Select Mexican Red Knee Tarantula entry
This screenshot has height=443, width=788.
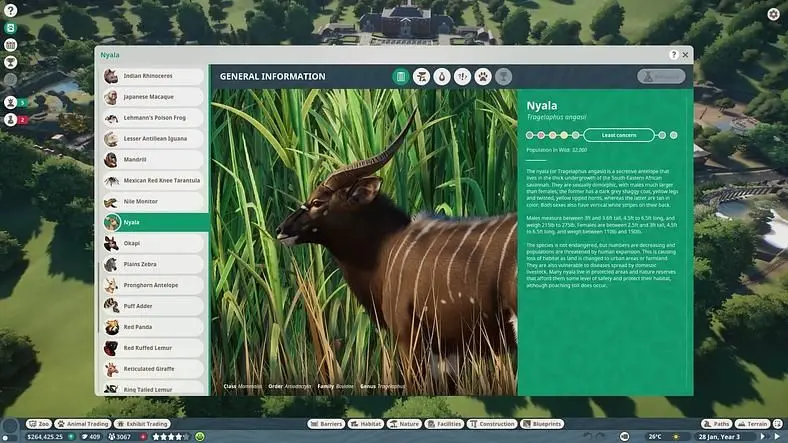(153, 181)
